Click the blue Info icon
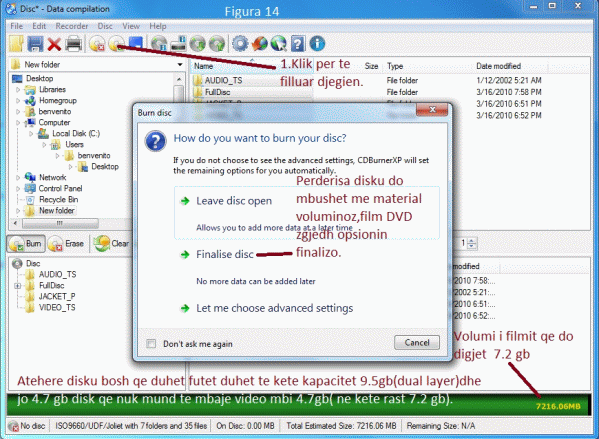The image size is (599, 439). pyautogui.click(x=317, y=44)
